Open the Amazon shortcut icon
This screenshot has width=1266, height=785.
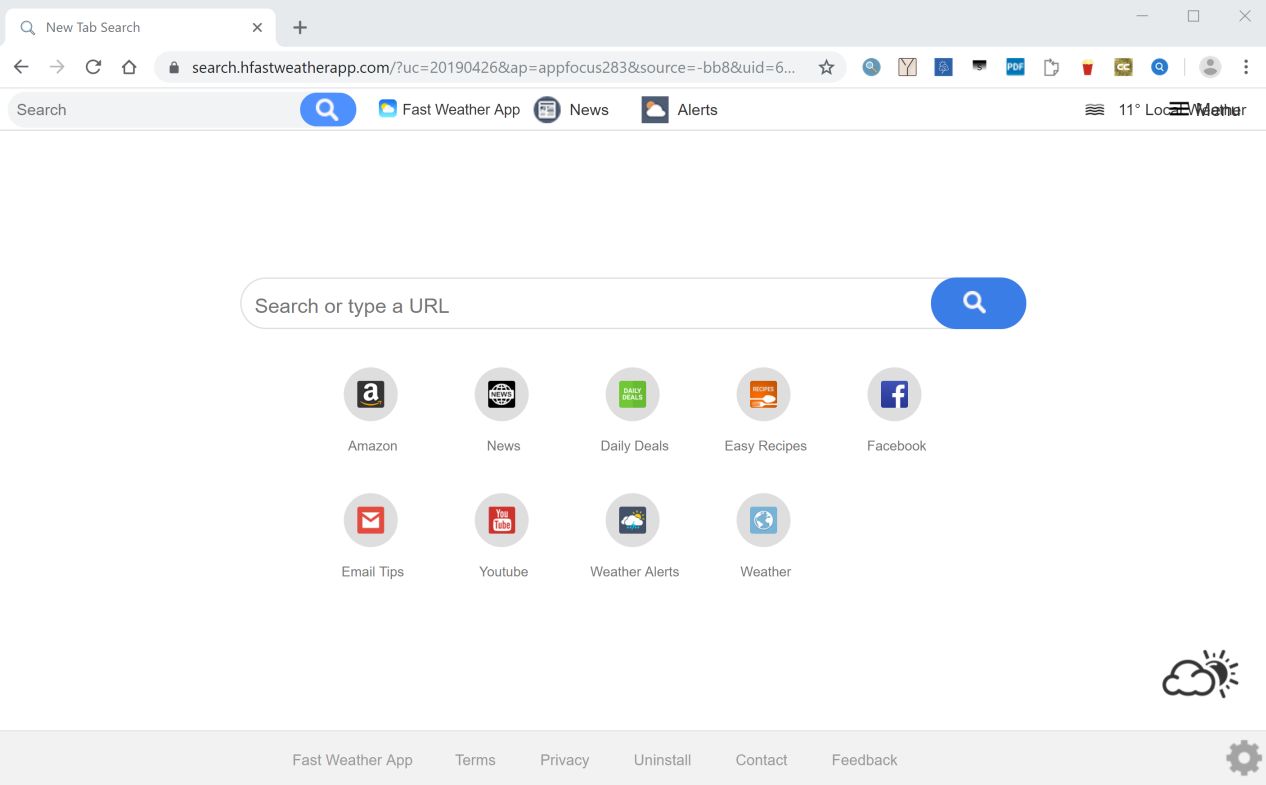[x=370, y=394]
